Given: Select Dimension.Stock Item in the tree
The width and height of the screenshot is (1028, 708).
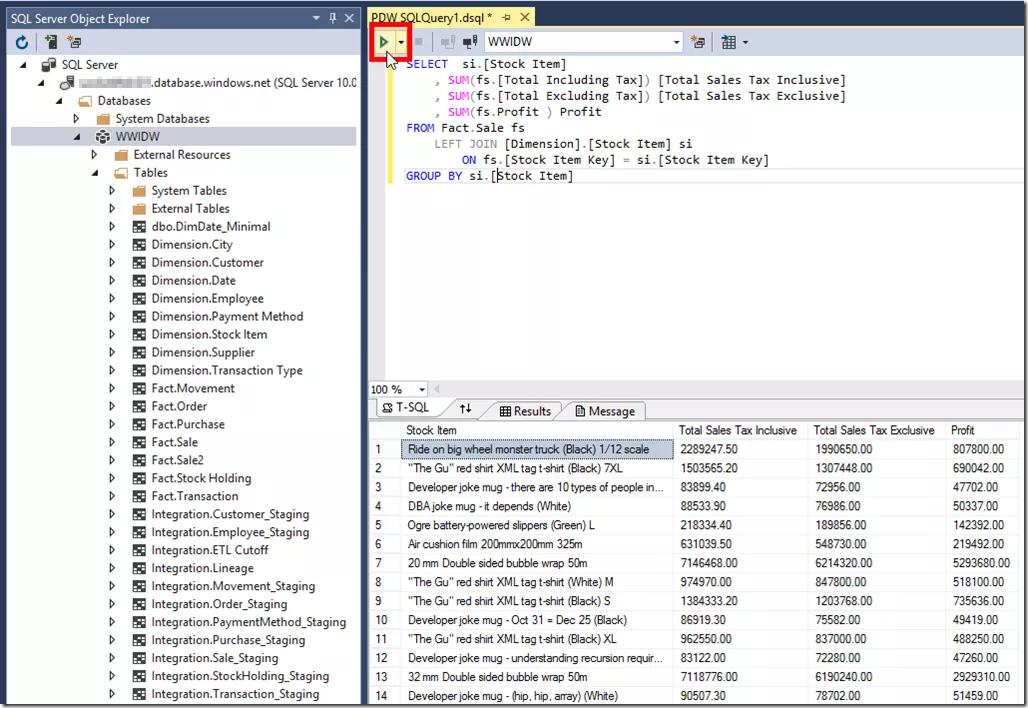Looking at the screenshot, I should [x=209, y=334].
